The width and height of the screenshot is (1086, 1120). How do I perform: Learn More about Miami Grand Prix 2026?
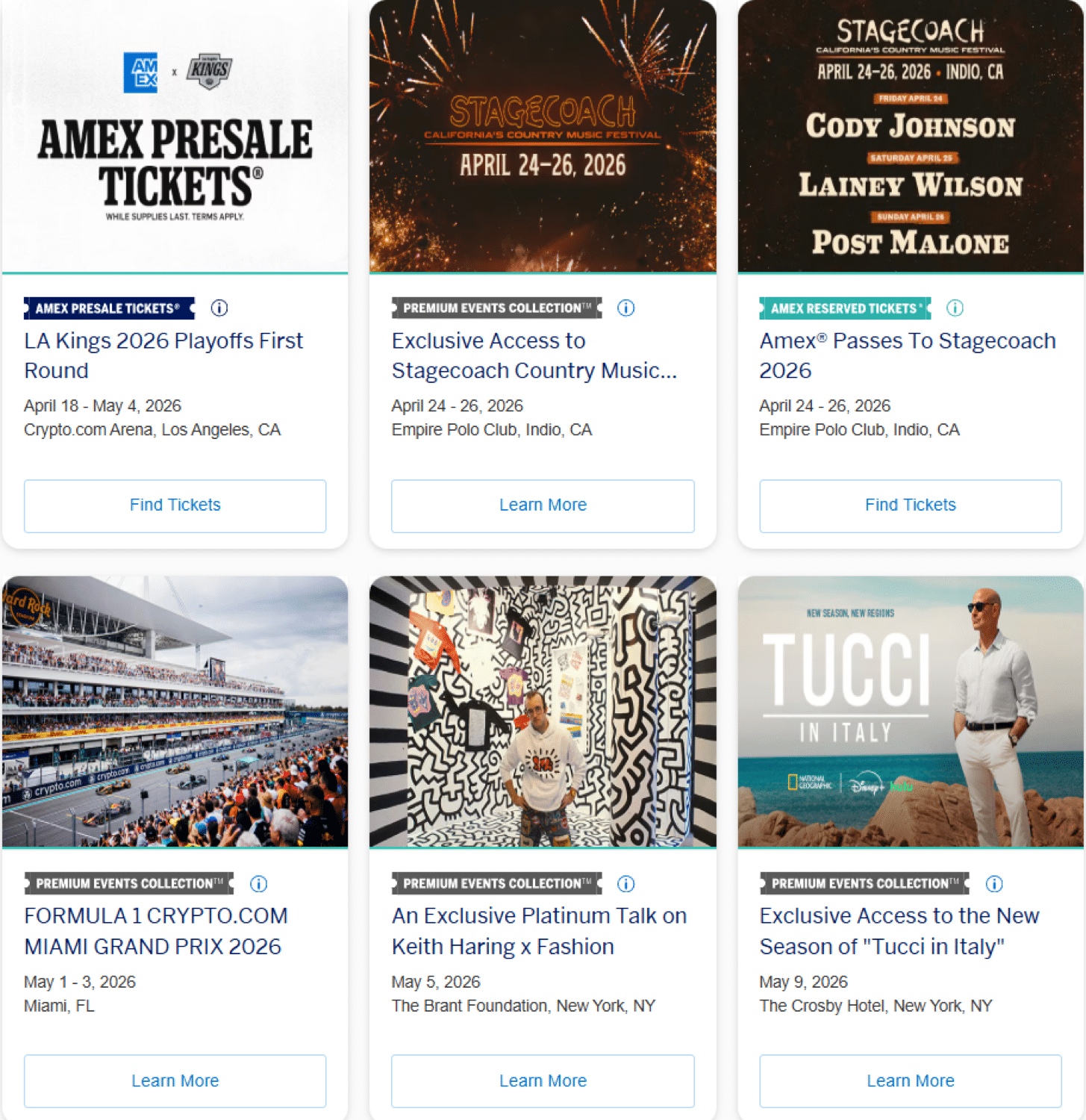[x=175, y=1080]
